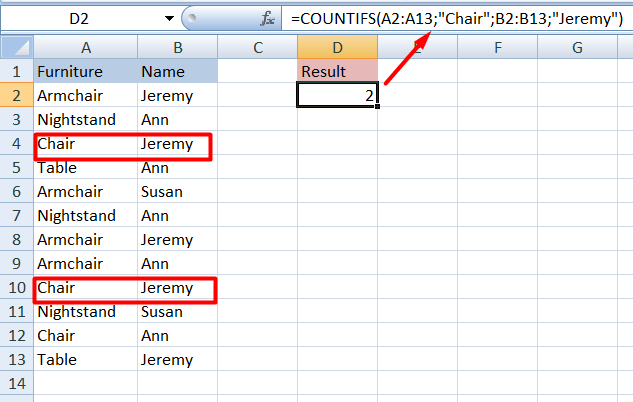Click Armchair cell in row 9
The width and height of the screenshot is (633, 402).
coord(86,264)
